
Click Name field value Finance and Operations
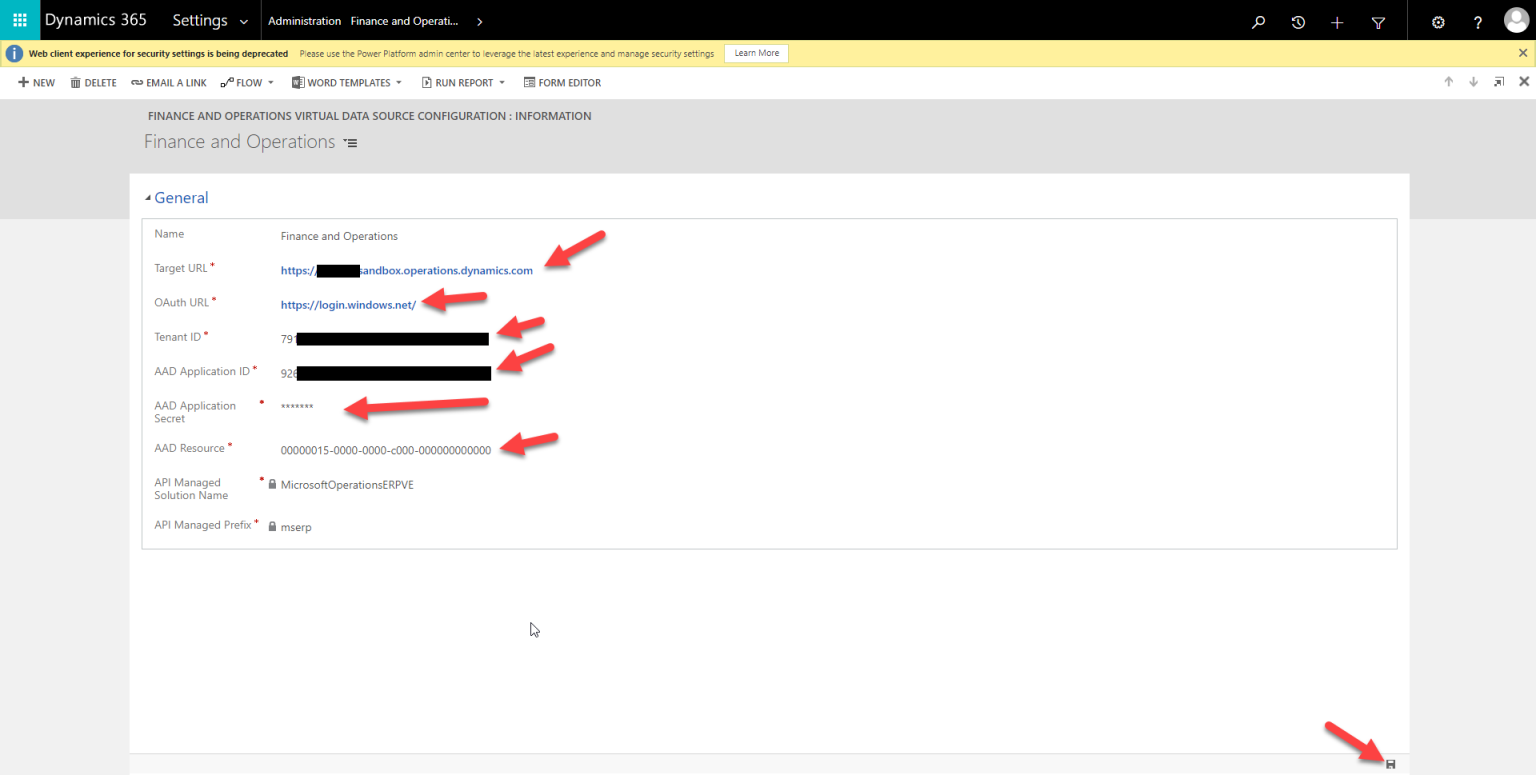tap(339, 237)
